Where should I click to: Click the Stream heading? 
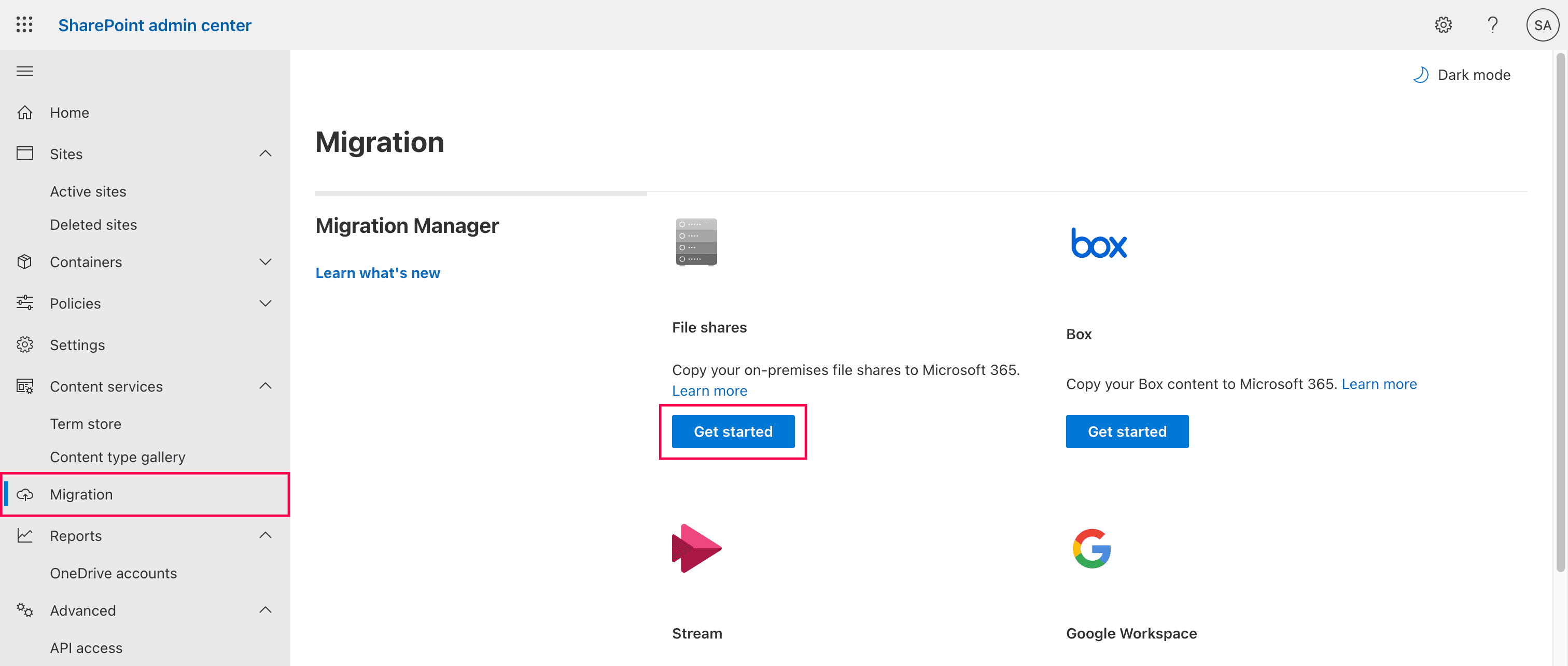point(697,633)
